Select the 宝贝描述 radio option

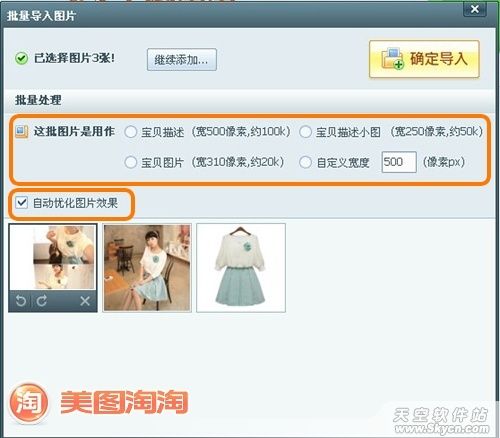click(x=130, y=132)
